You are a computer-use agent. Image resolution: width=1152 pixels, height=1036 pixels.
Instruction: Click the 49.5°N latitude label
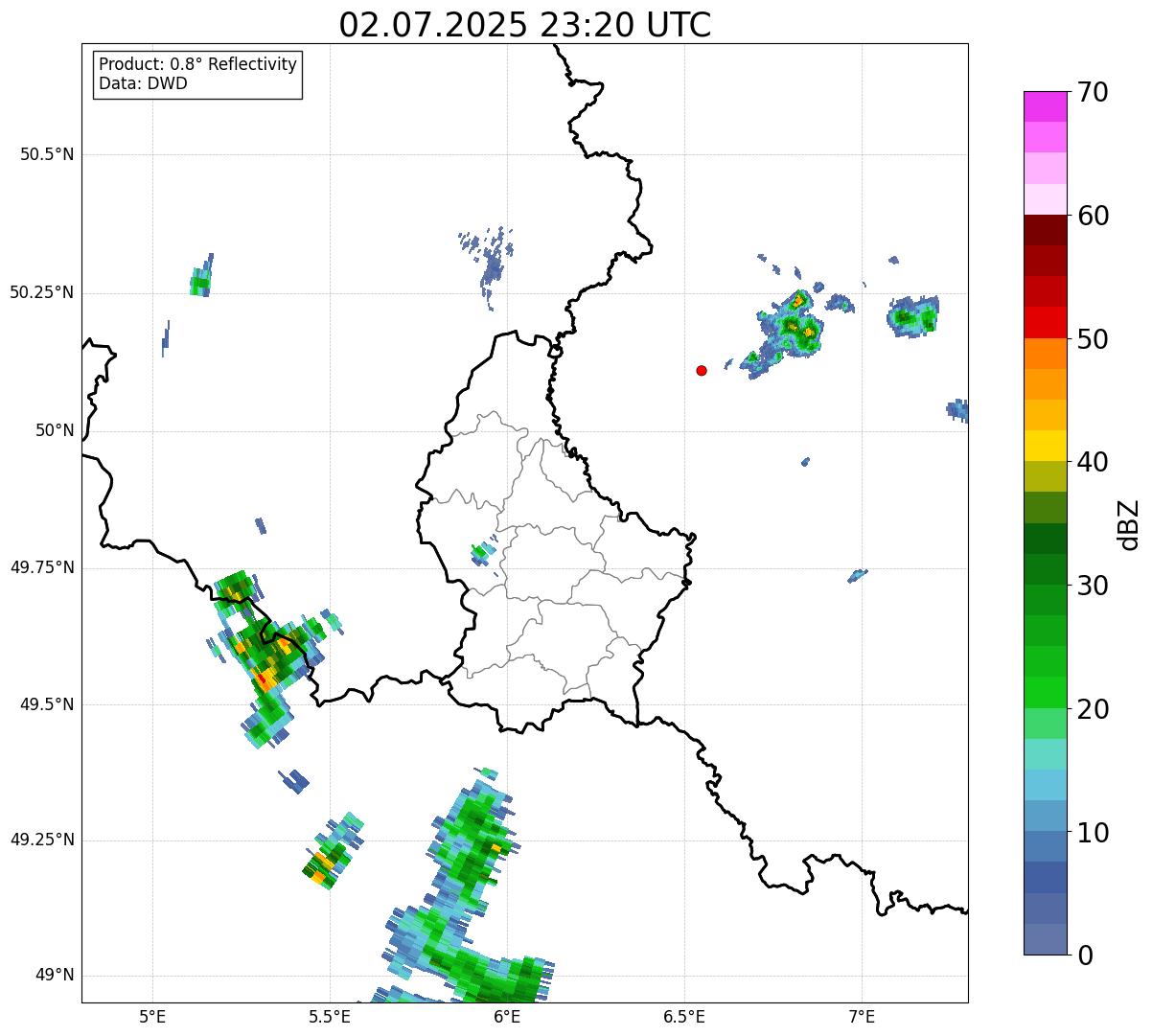coord(47,704)
